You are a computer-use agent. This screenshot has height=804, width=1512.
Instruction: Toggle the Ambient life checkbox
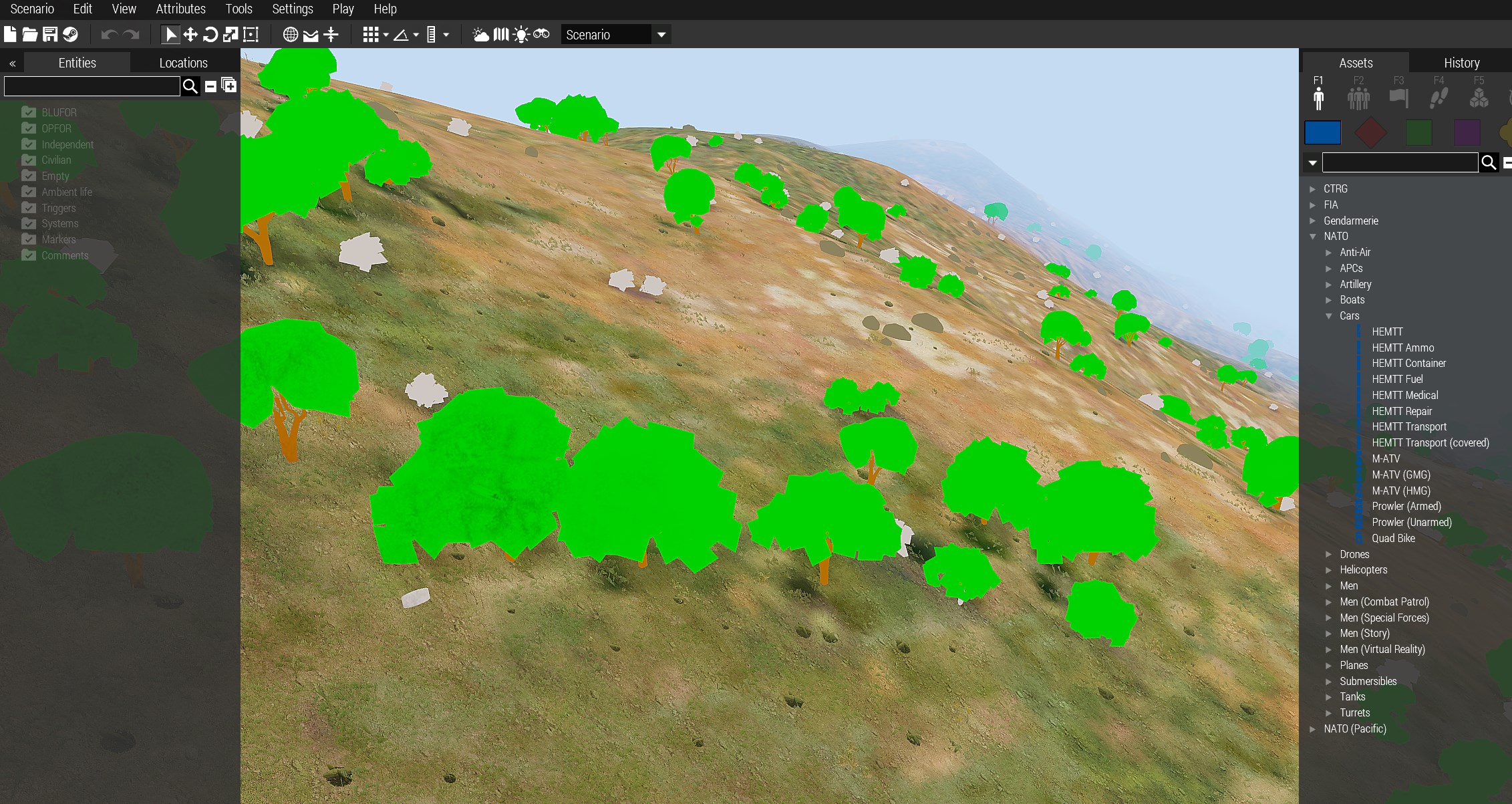(x=29, y=192)
